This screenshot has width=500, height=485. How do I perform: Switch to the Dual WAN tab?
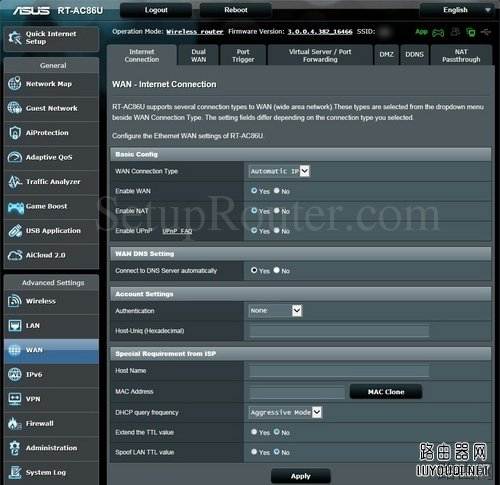[198, 55]
